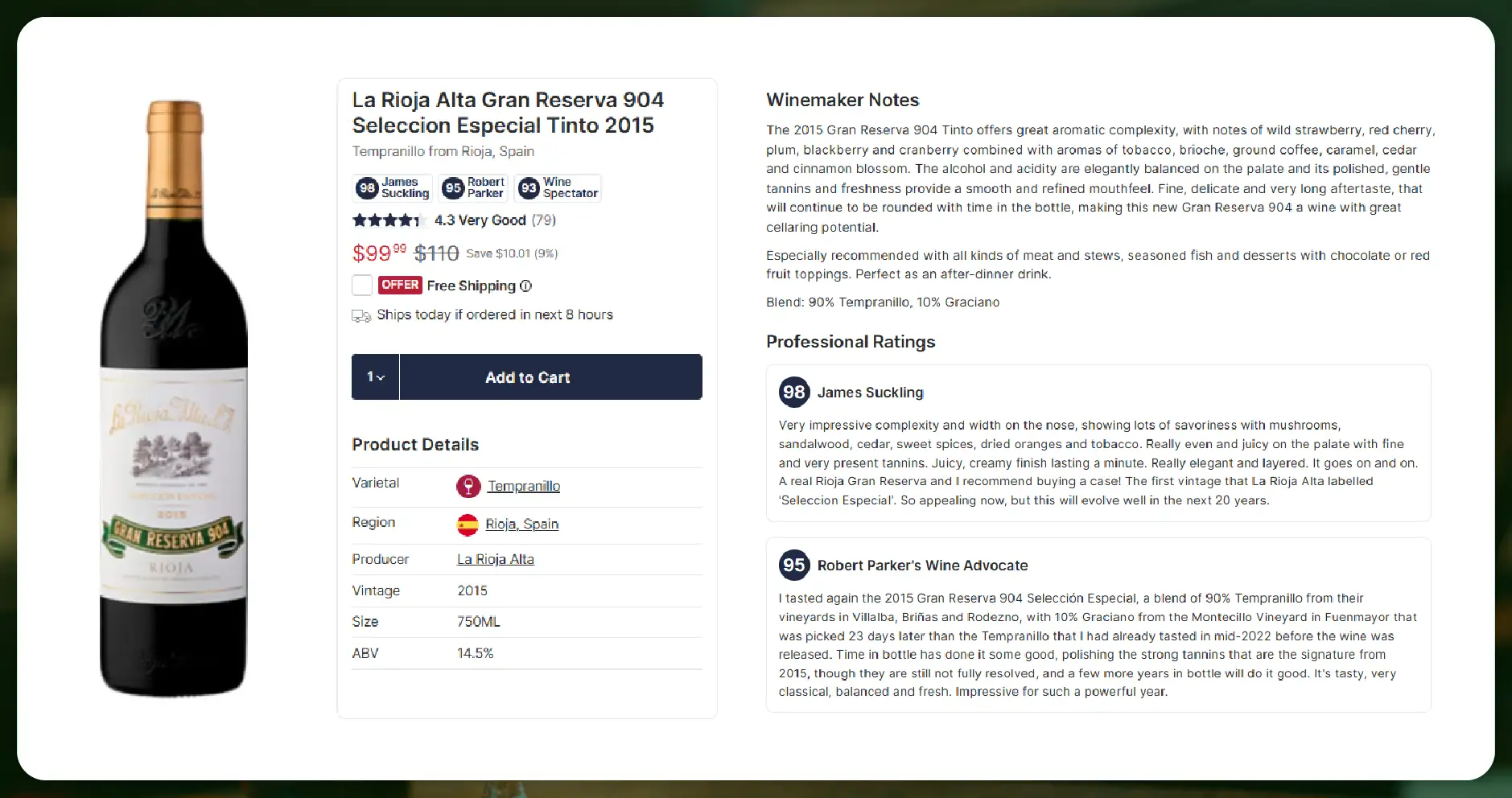Click the fifth star in the rating row

421,220
